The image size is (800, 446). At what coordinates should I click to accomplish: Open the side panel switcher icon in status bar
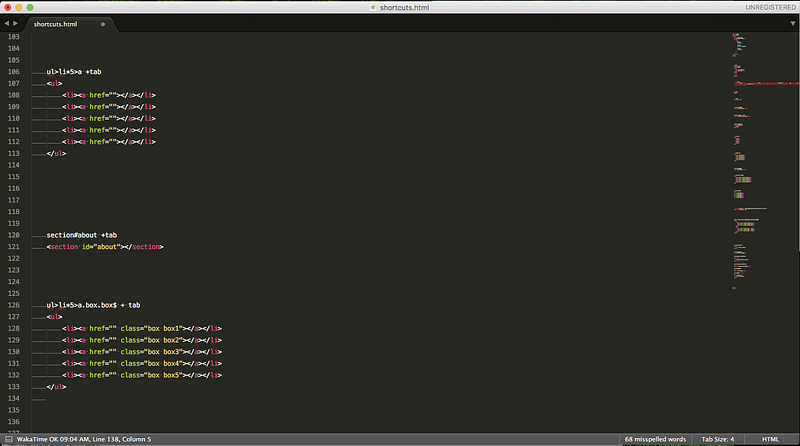tap(9, 439)
